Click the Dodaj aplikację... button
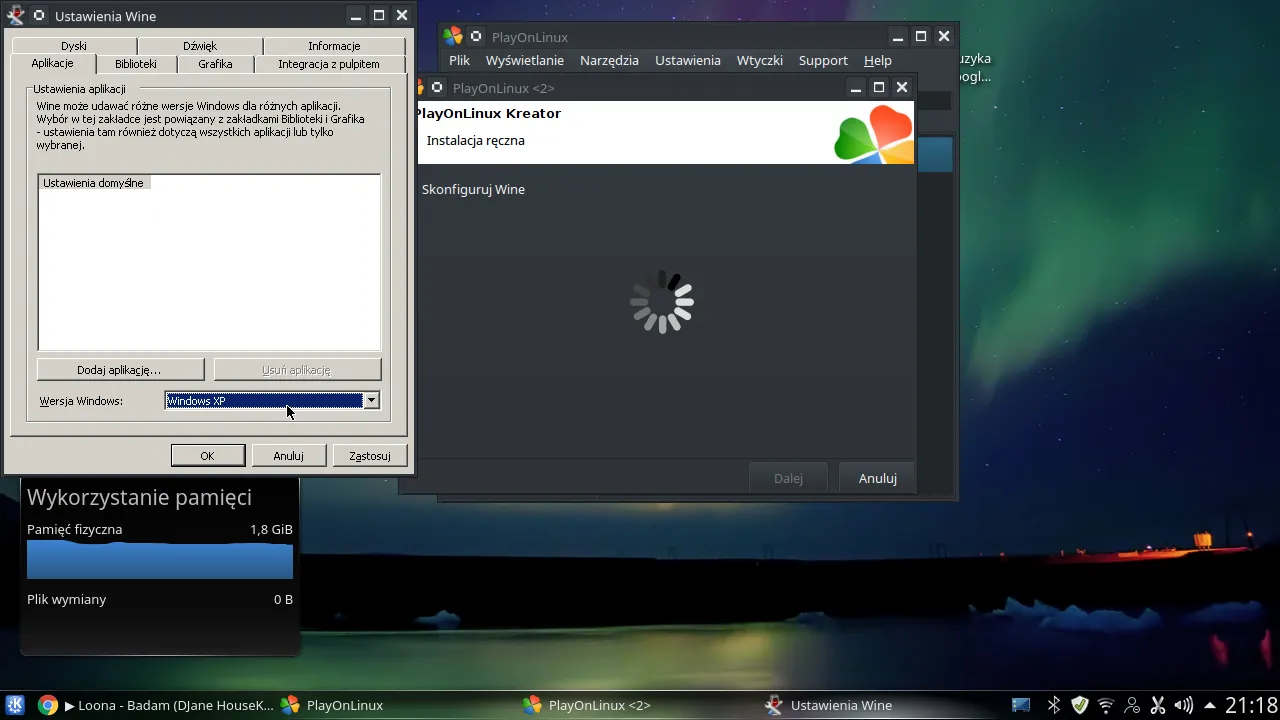Image resolution: width=1280 pixels, height=720 pixels. coord(120,370)
